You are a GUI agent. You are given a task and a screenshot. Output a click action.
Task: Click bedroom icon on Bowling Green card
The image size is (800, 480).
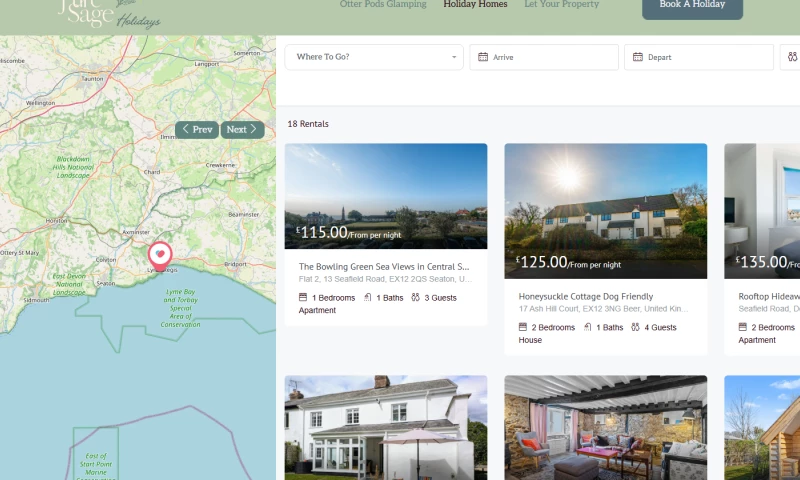[x=303, y=297]
